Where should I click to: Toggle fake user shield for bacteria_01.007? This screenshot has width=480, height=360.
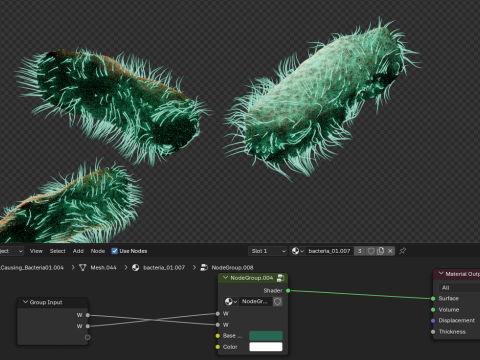coord(371,251)
